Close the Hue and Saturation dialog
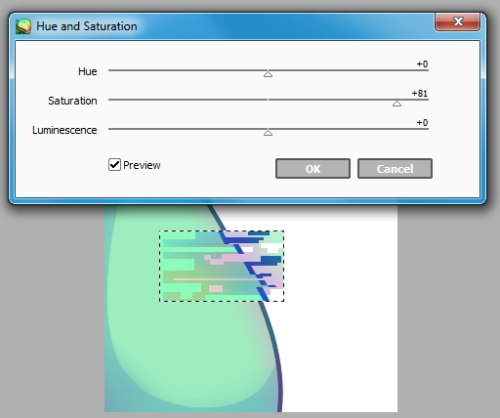 [x=458, y=22]
